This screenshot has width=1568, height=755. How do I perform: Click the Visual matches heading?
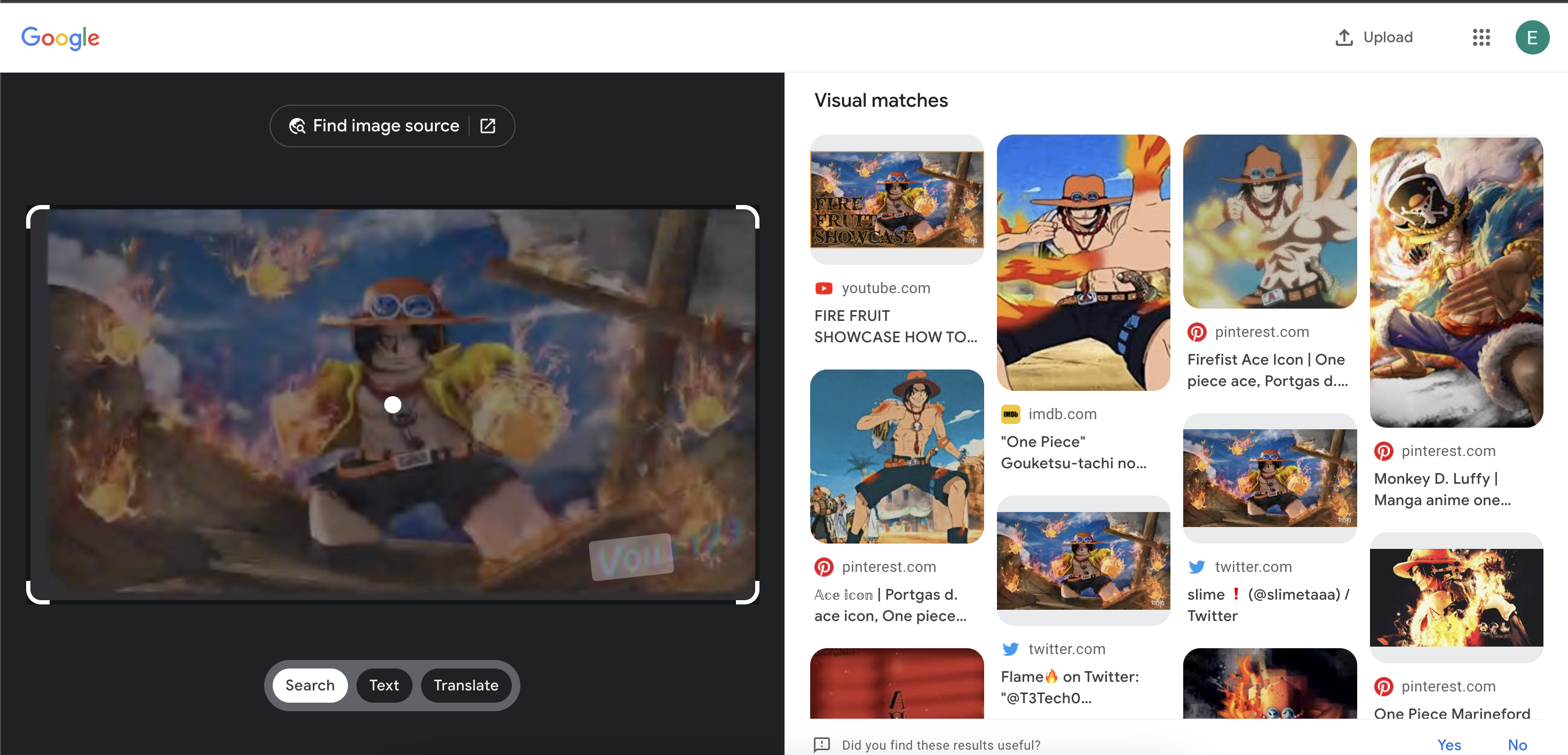coord(881,100)
